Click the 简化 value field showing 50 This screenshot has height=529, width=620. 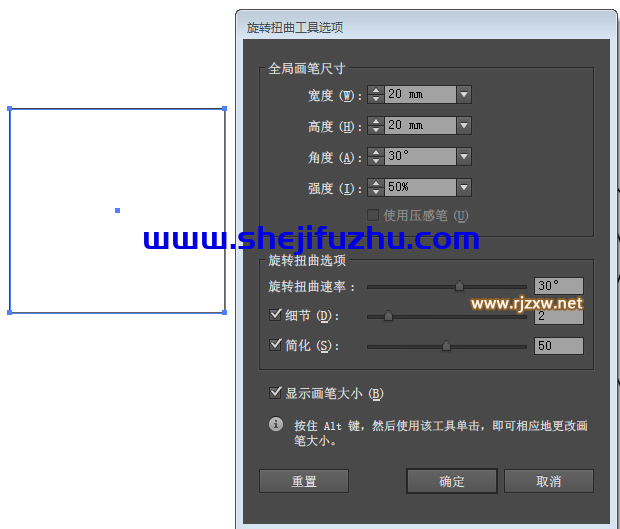tap(558, 346)
